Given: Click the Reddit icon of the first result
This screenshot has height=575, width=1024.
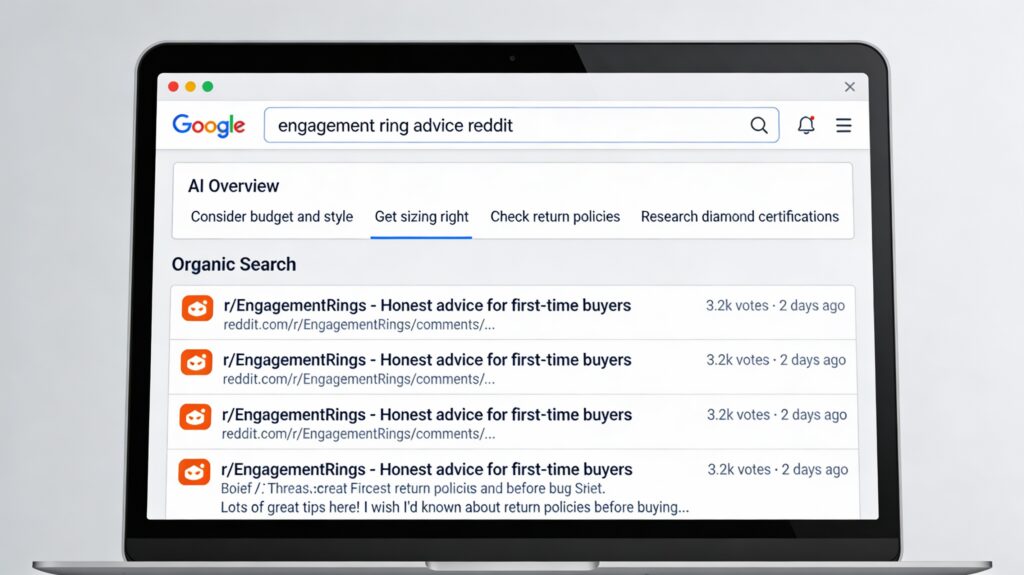Looking at the screenshot, I should 197,308.
